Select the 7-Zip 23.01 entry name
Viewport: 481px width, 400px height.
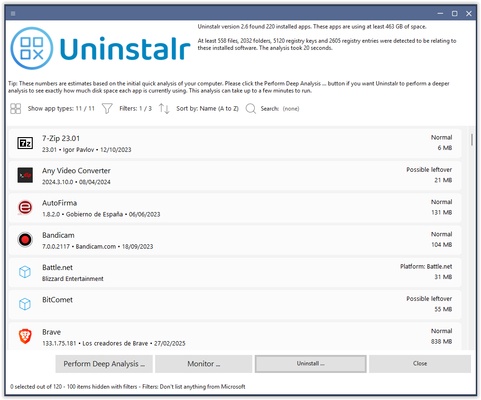61,138
